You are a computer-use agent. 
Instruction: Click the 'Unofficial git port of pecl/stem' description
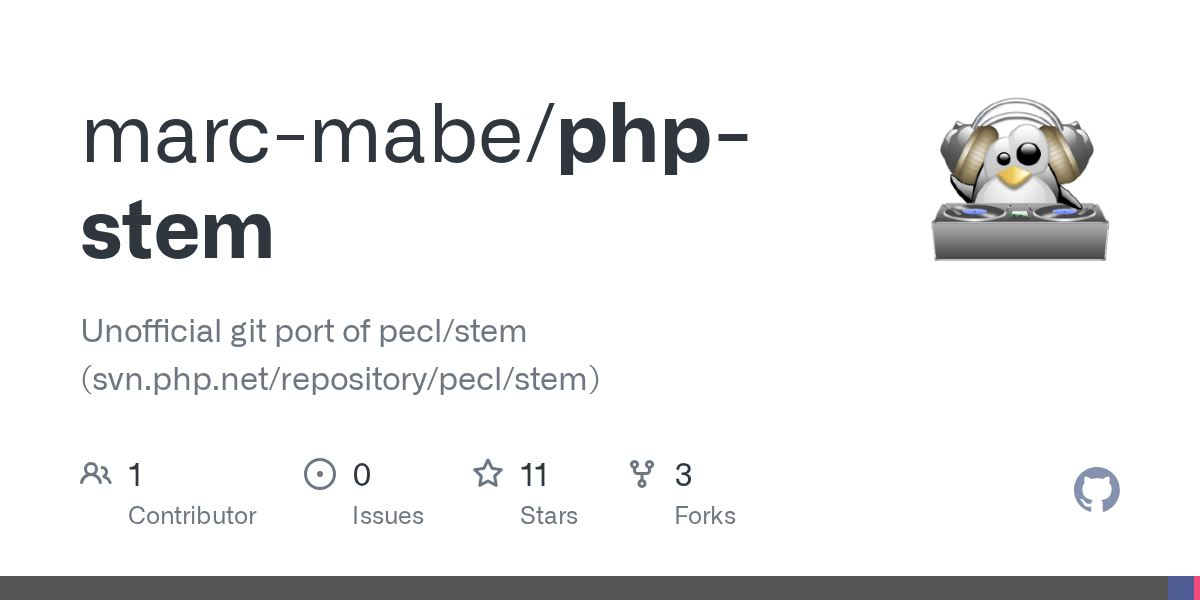pos(304,331)
